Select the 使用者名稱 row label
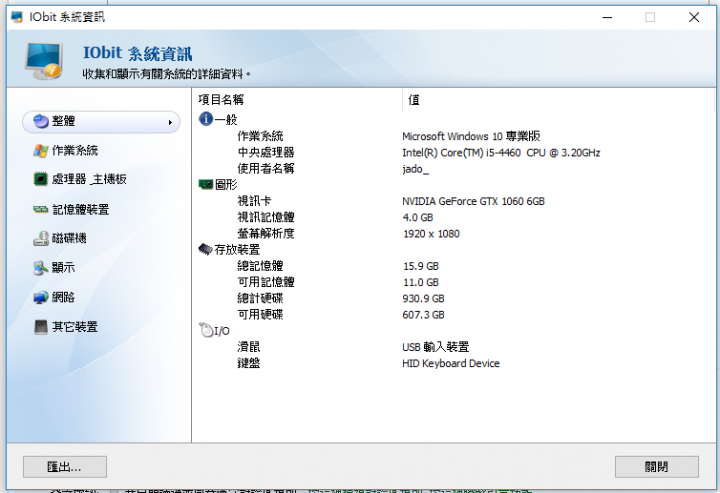Screen dimensions: 720x493 coord(265,168)
